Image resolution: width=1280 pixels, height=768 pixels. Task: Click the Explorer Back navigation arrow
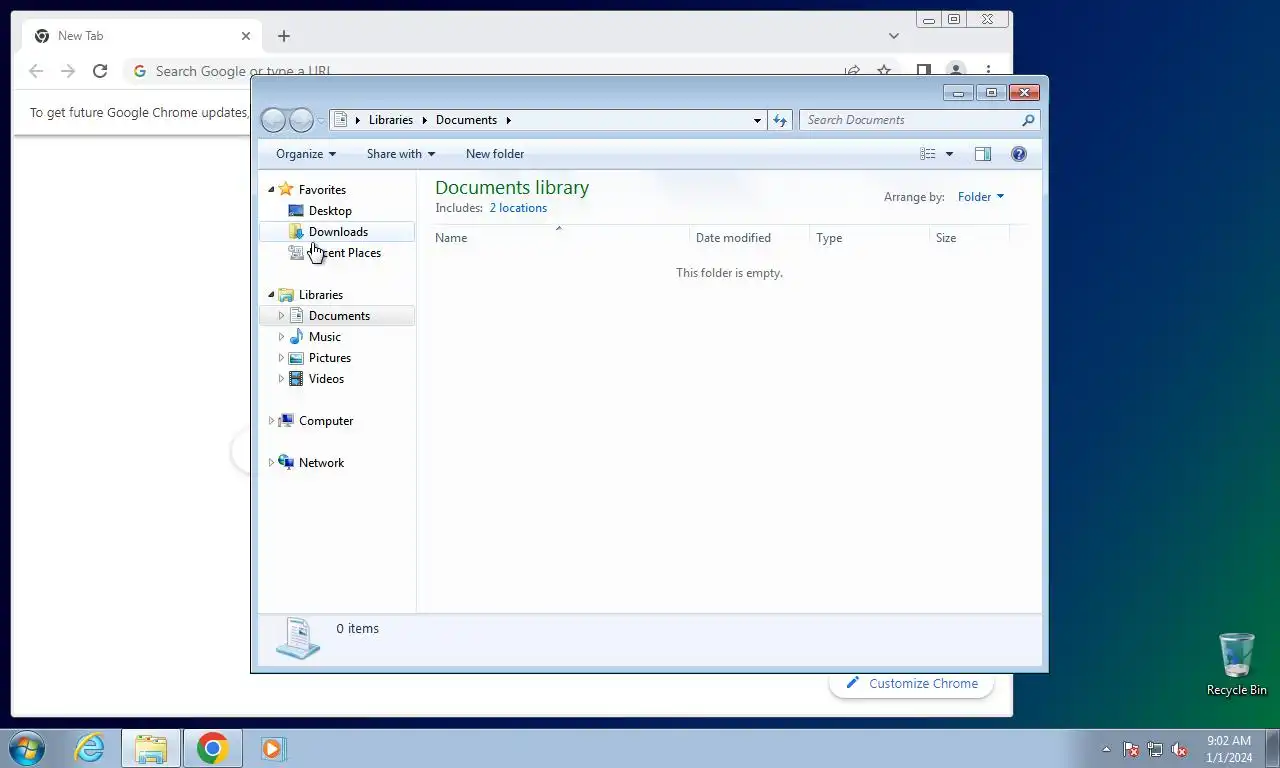(273, 120)
